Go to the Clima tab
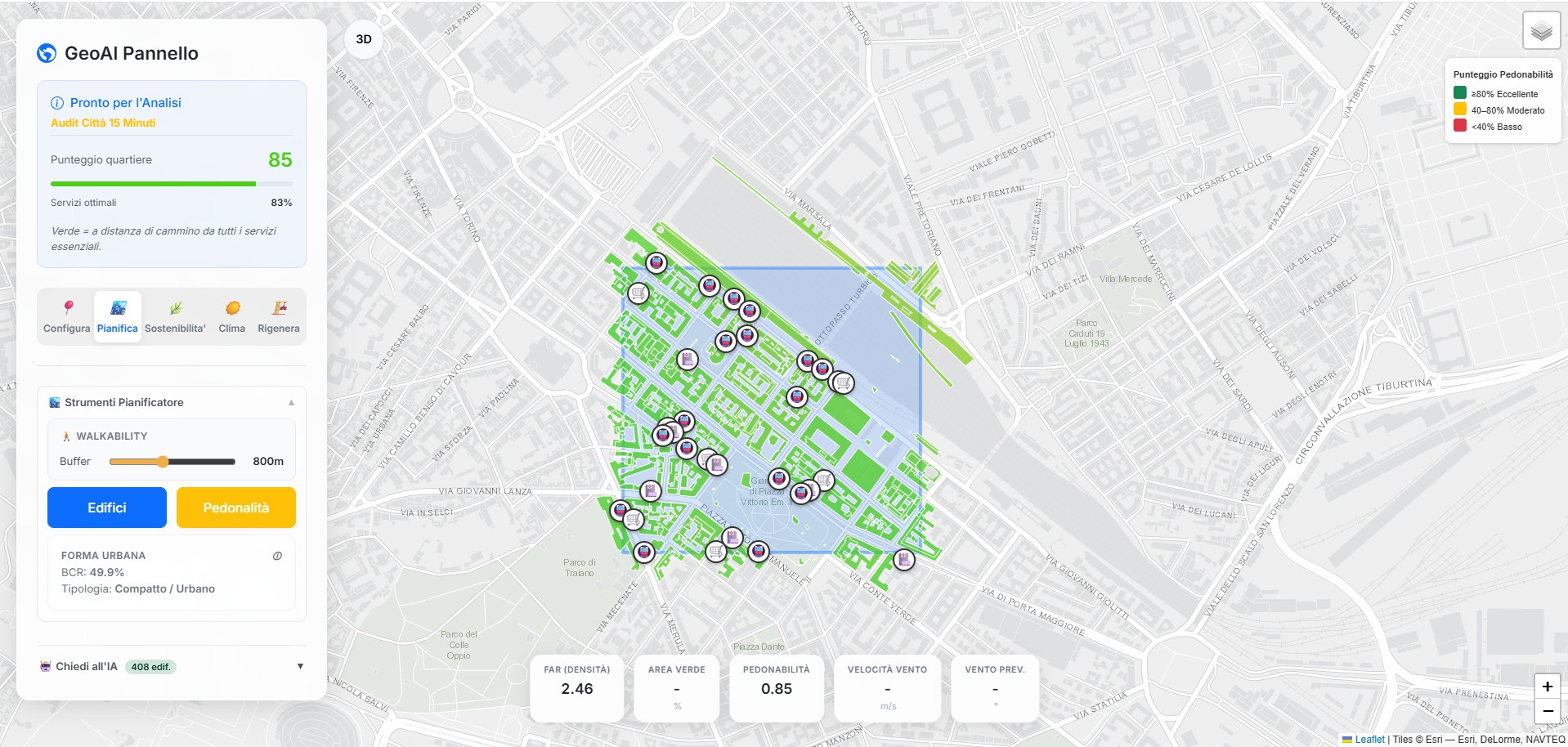The width and height of the screenshot is (1568, 747). [232, 317]
